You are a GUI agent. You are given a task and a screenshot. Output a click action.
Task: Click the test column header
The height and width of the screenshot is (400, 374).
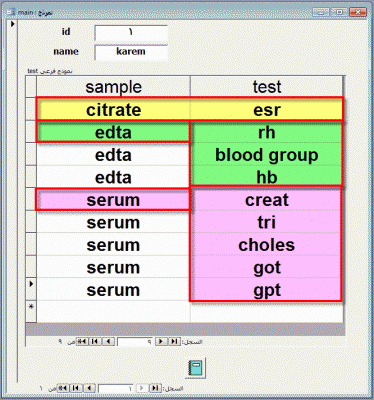(267, 87)
